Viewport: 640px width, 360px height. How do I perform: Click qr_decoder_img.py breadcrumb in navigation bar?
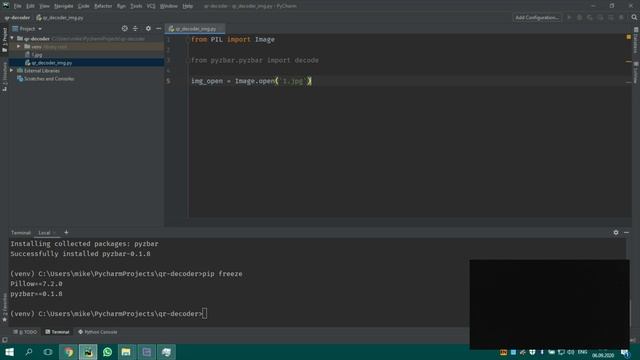pos(60,18)
